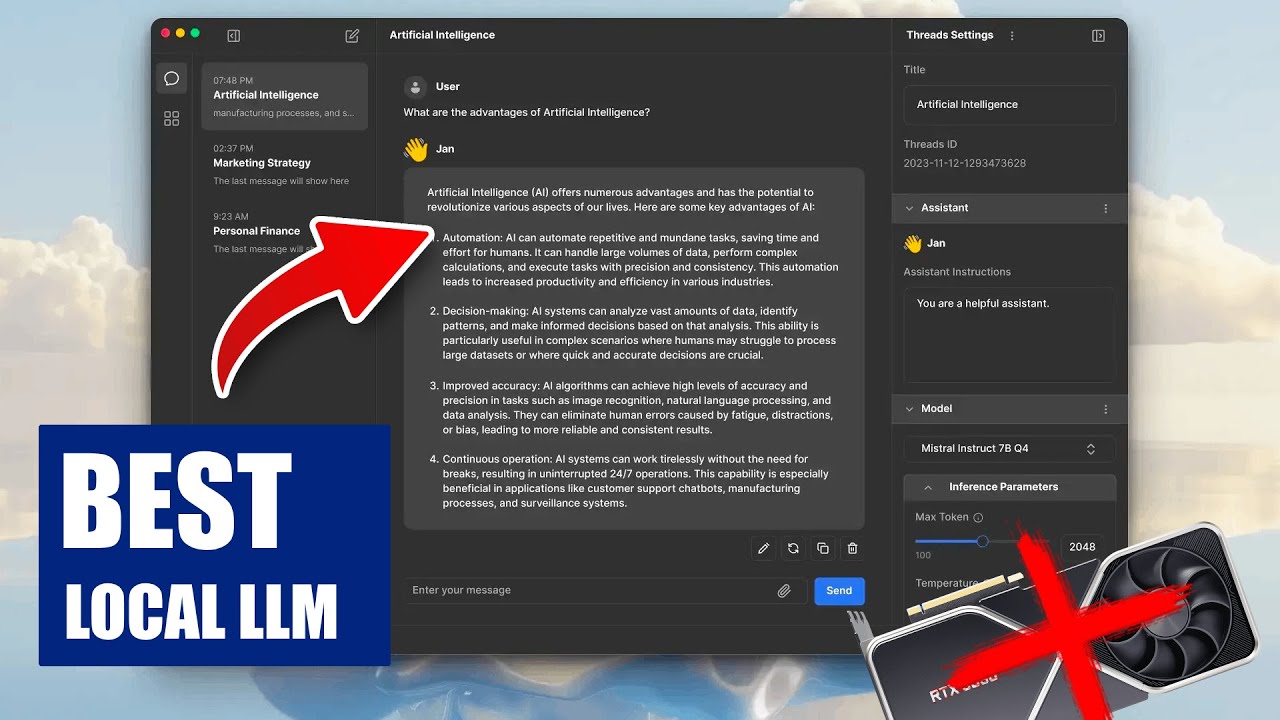Click the Threads ID 2023-11-12-1293473628 text
The image size is (1280, 720).
(964, 163)
